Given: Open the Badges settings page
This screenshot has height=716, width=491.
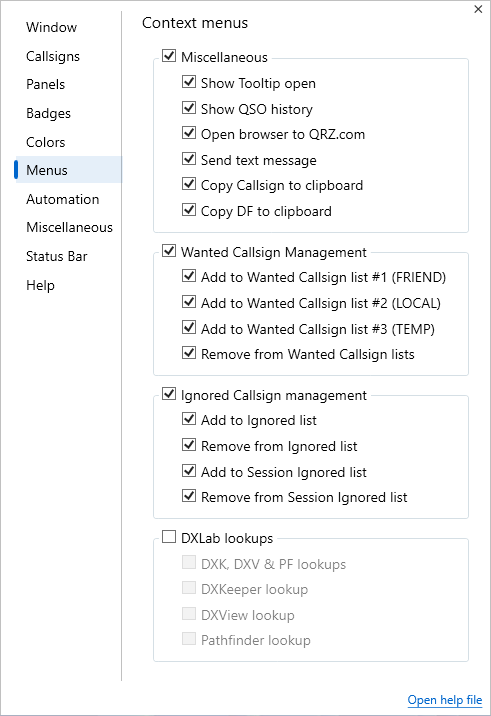Looking at the screenshot, I should (x=48, y=113).
